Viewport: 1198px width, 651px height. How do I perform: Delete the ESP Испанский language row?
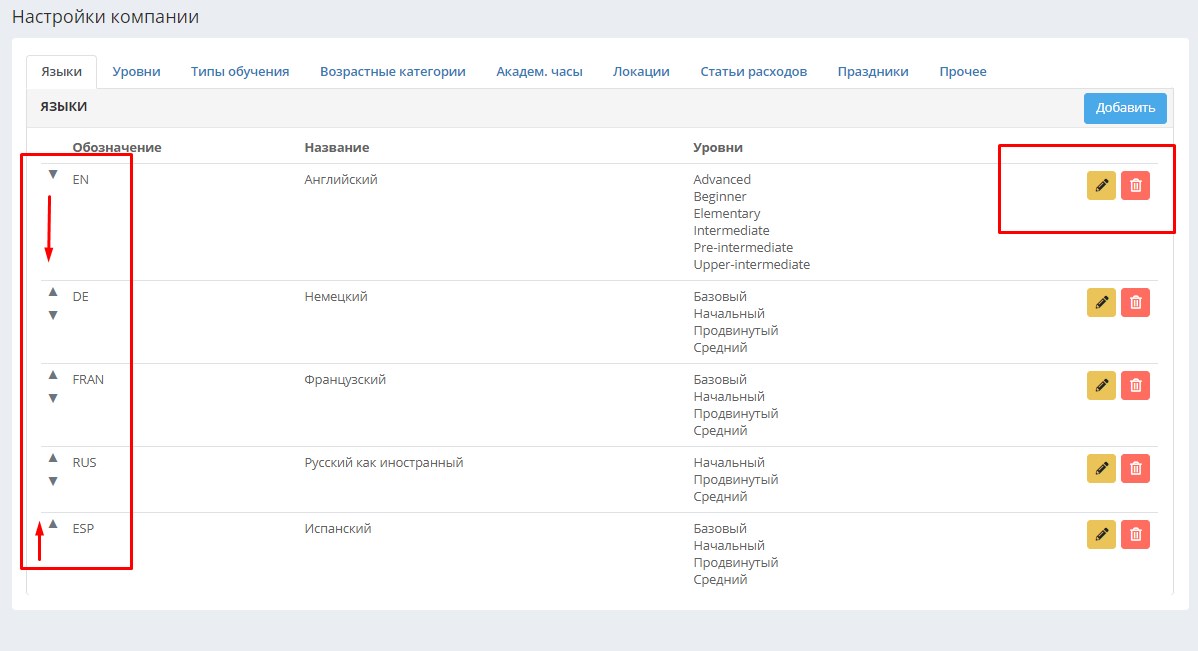click(1135, 535)
